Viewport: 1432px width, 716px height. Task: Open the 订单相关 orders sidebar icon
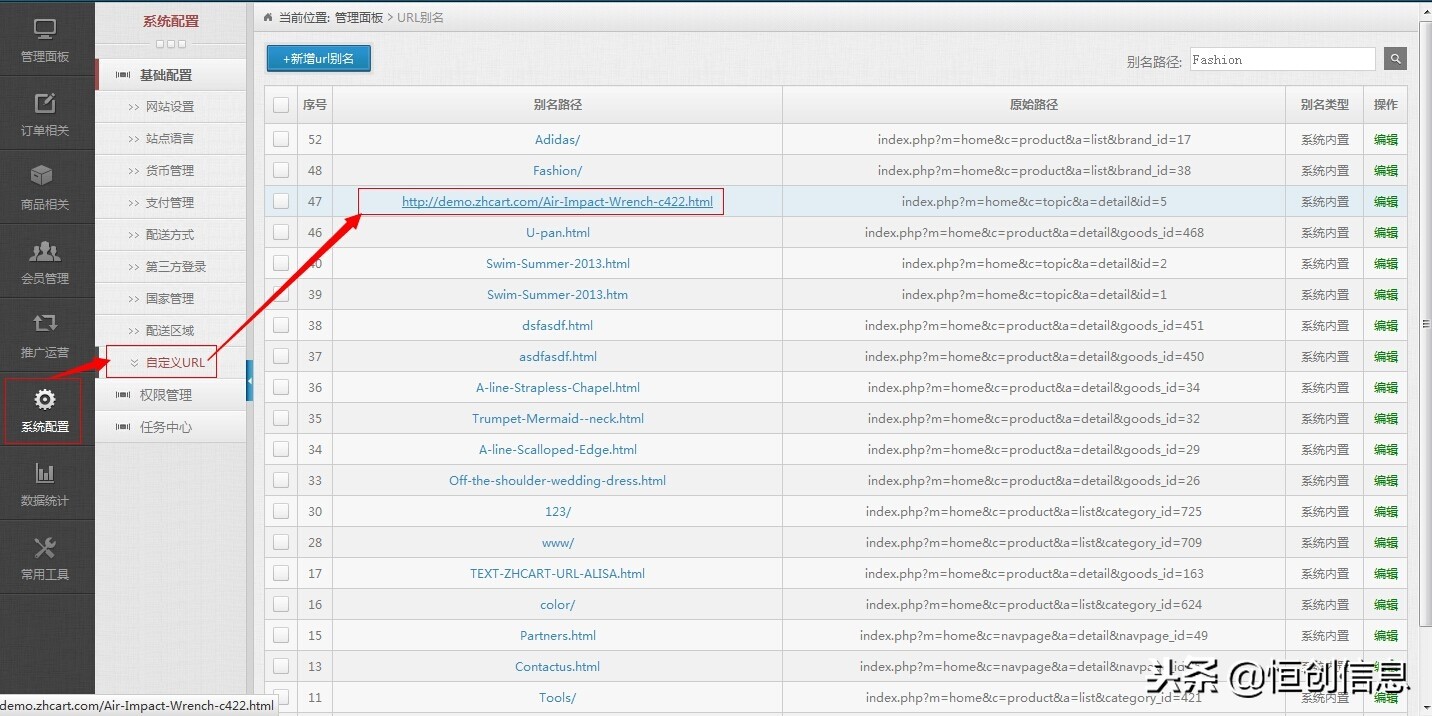[x=45, y=115]
